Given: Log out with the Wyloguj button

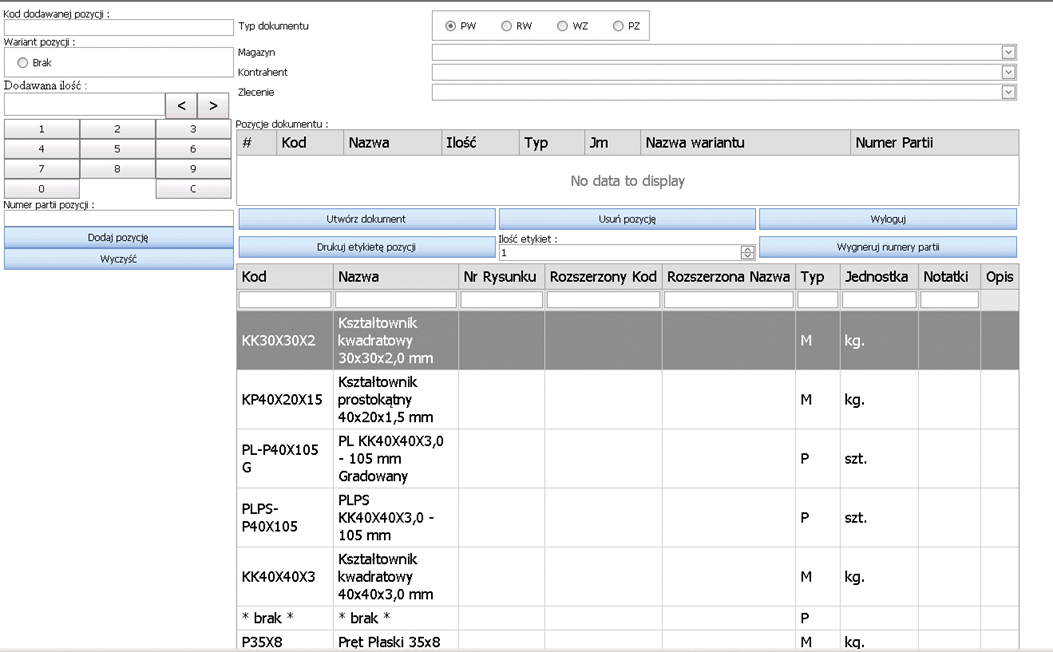Looking at the screenshot, I should pos(888,219).
